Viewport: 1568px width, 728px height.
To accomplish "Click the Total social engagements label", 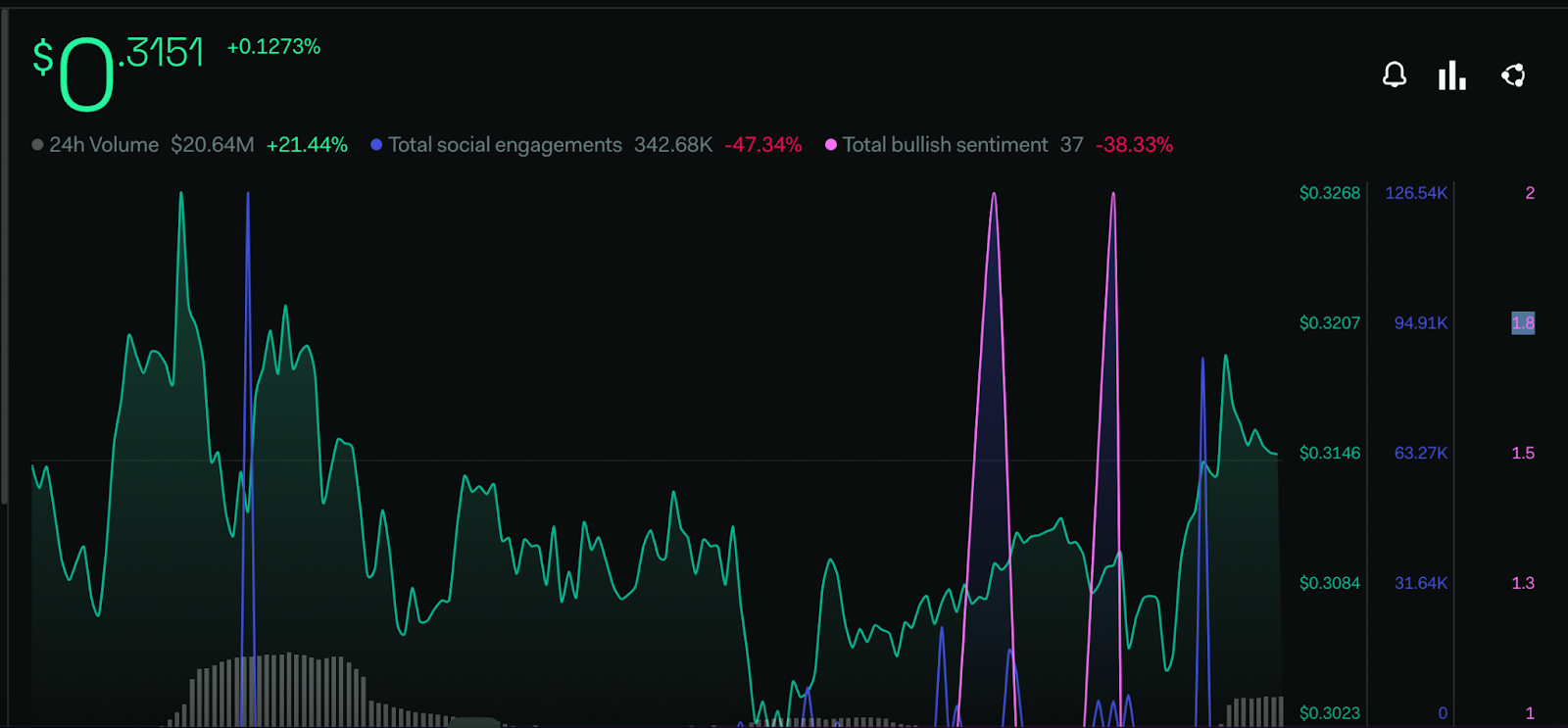I will [x=505, y=145].
